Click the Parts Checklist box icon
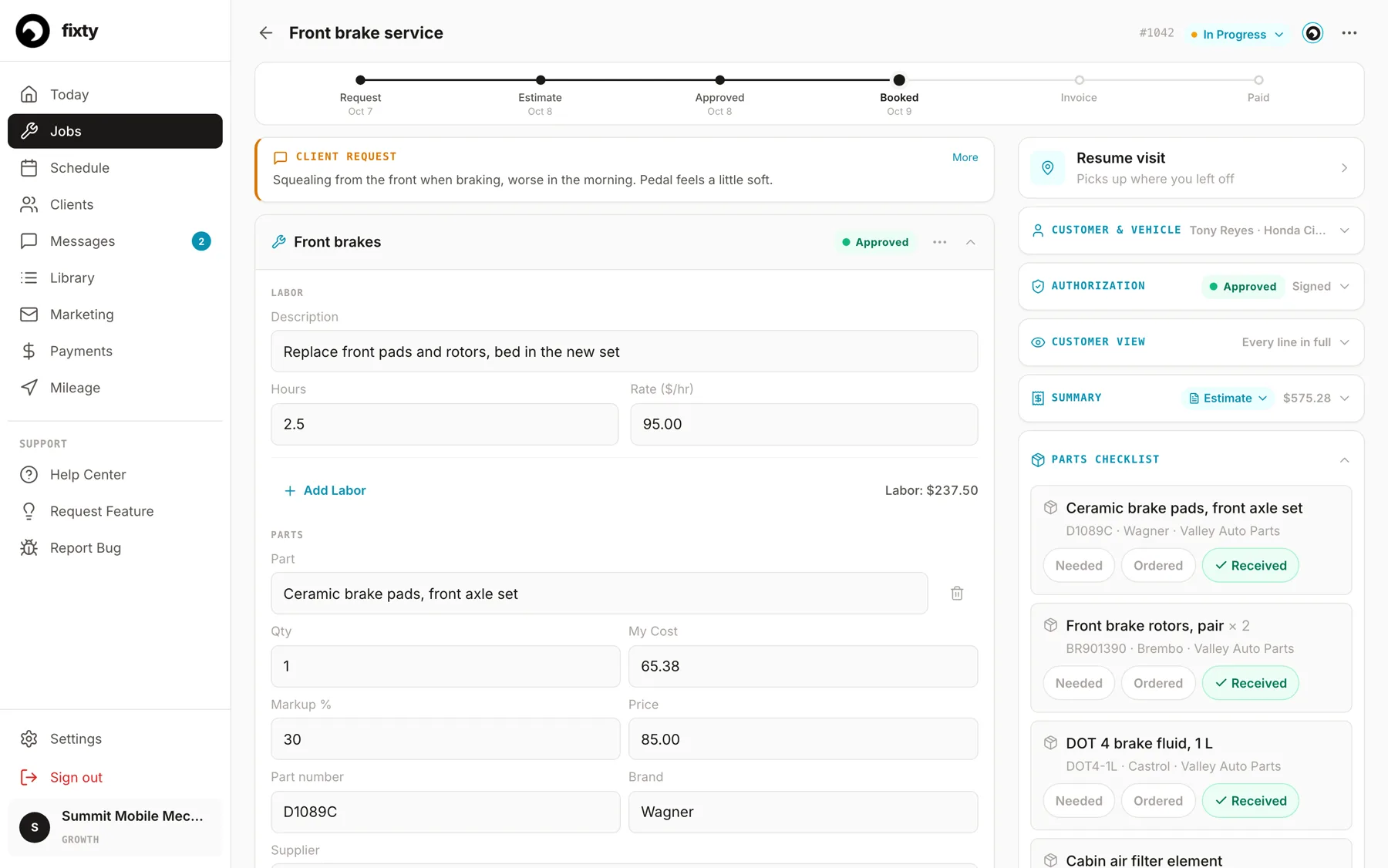 coord(1038,459)
